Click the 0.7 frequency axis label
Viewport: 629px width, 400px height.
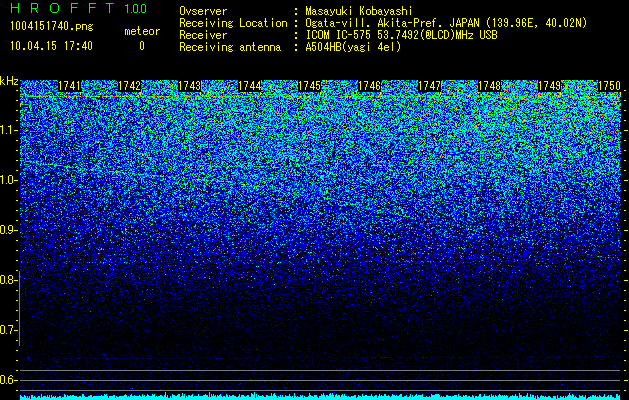(x=9, y=330)
